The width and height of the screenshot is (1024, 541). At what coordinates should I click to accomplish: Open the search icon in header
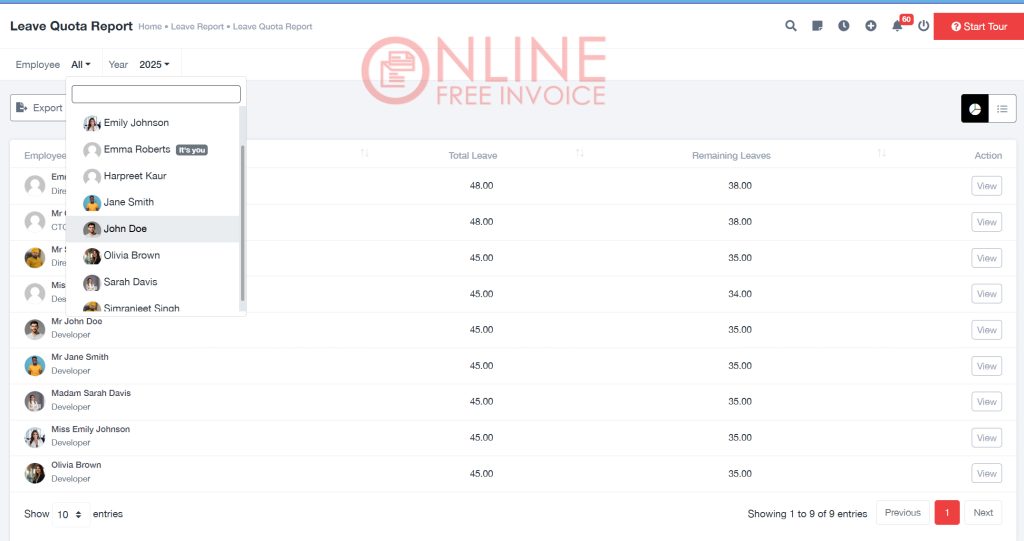[790, 26]
